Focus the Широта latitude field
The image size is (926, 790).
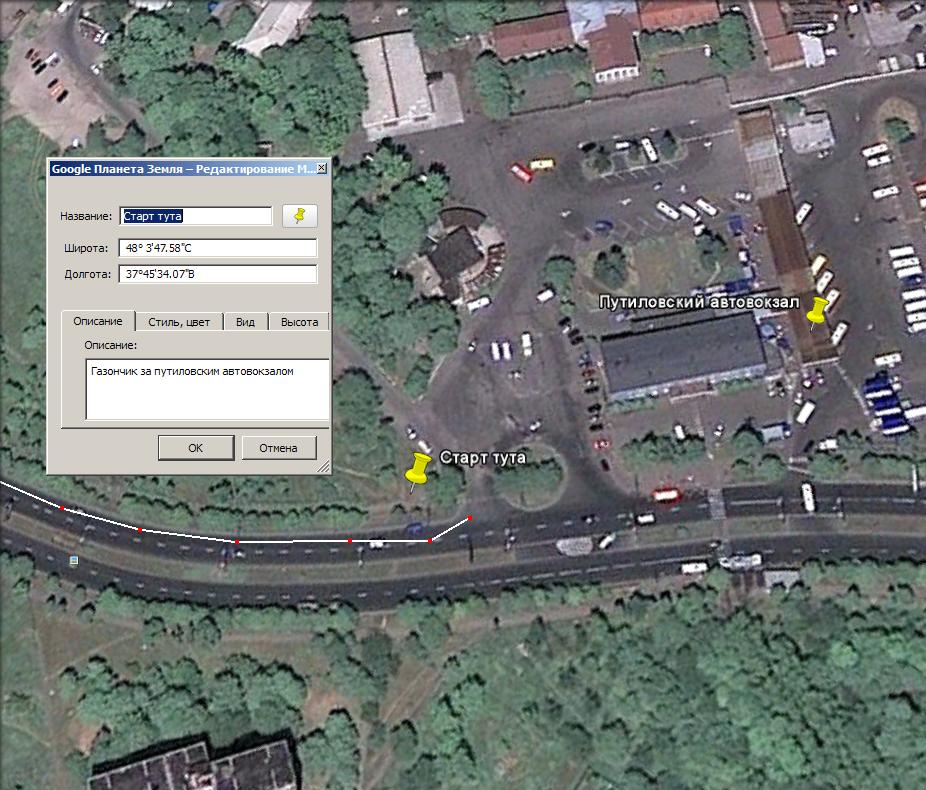tap(218, 248)
